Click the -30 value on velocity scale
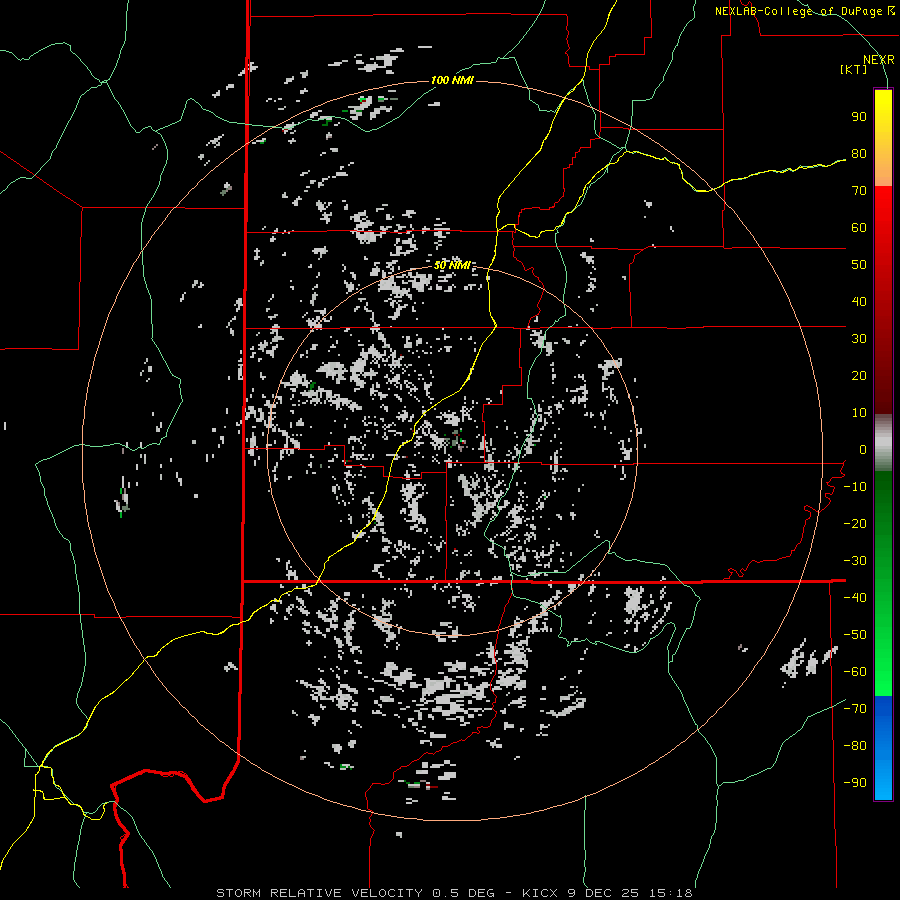Screen dimensions: 900x900 855,561
